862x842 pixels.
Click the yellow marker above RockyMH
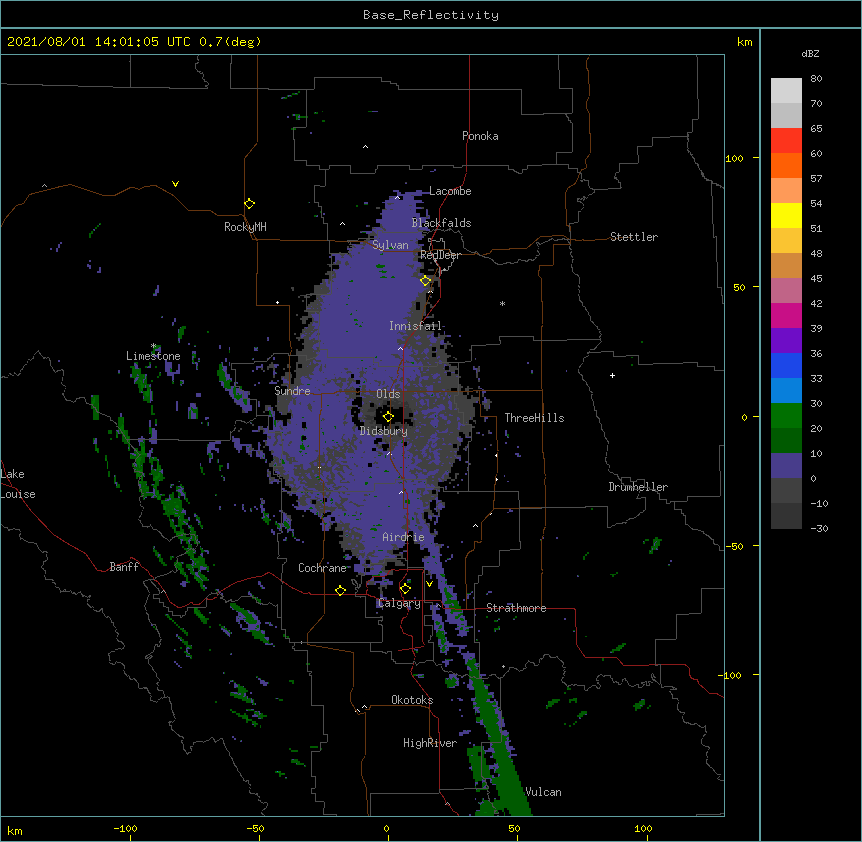[x=249, y=204]
